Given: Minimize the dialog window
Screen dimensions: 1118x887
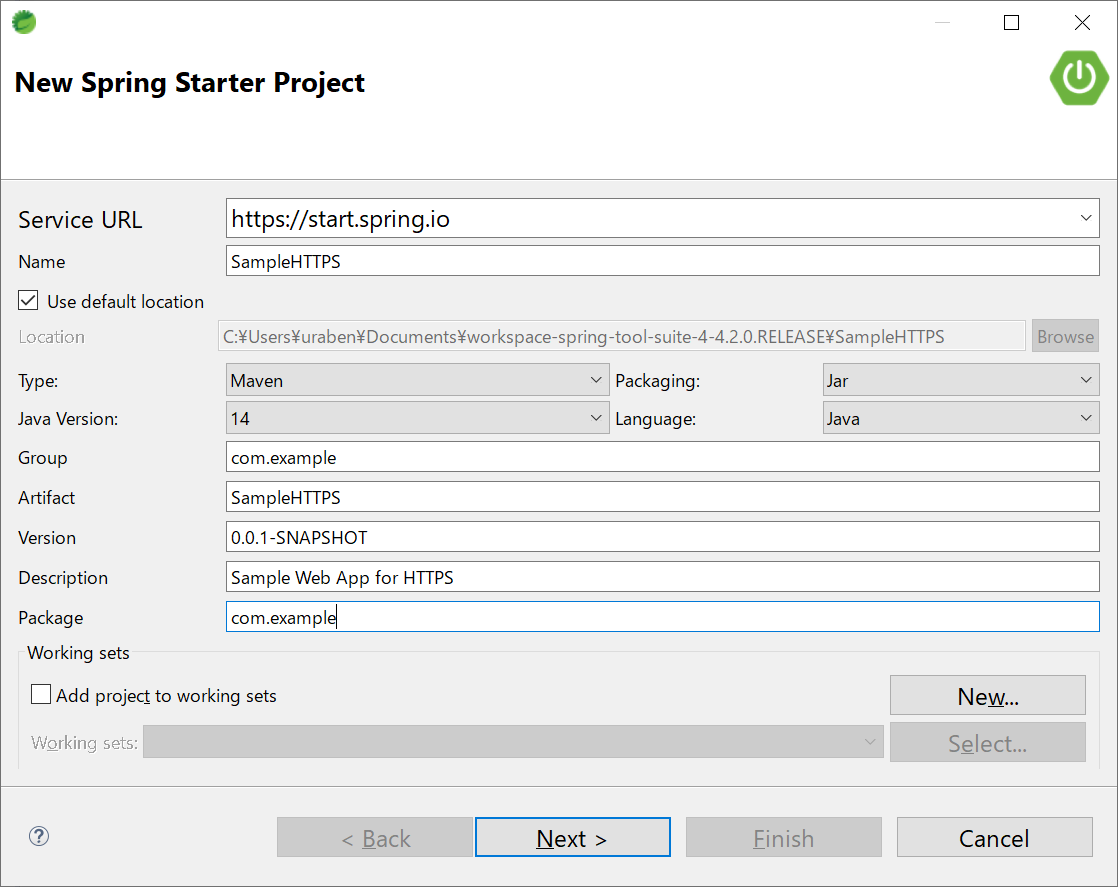Looking at the screenshot, I should point(943,23).
